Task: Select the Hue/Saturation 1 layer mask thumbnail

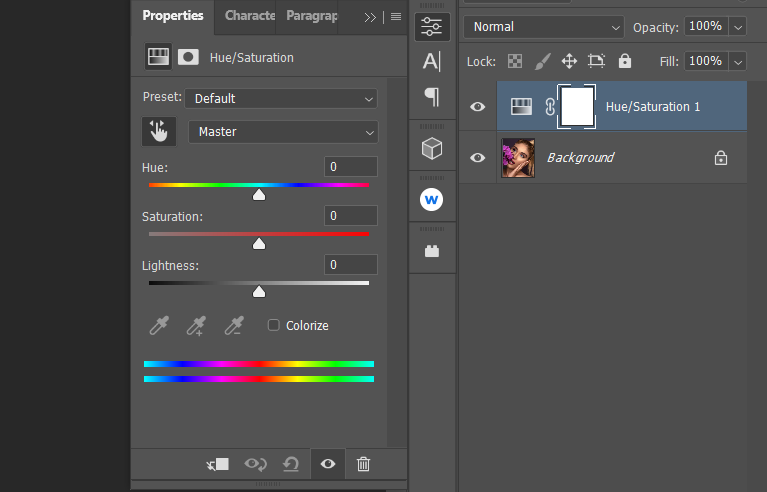Action: pyautogui.click(x=578, y=107)
